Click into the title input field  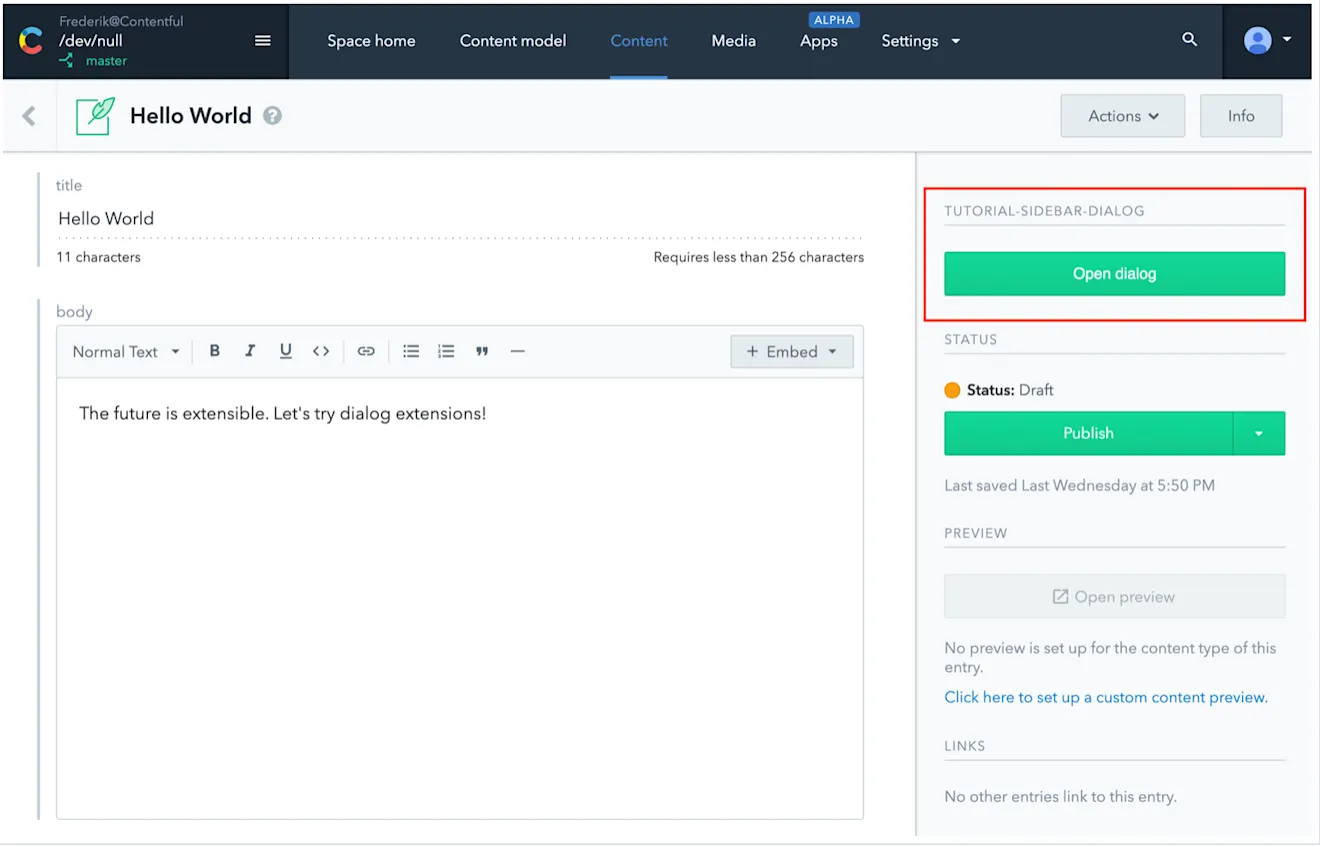[460, 218]
